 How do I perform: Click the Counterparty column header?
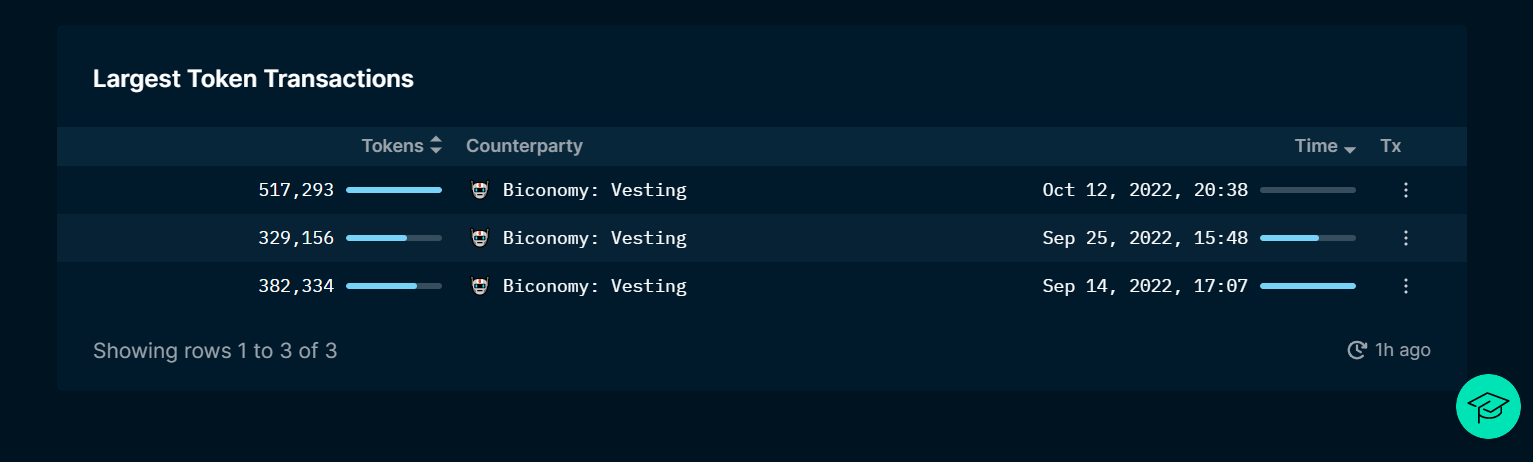524,146
